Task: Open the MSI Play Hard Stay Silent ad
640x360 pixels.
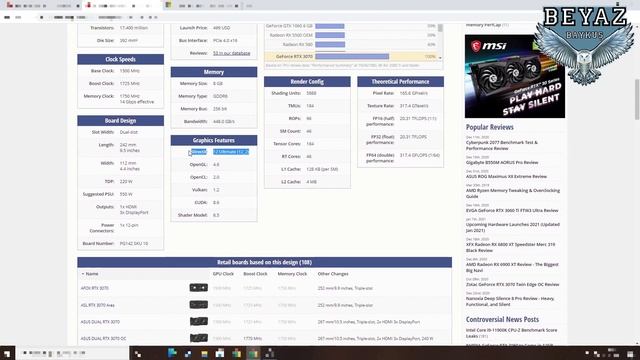Action: (515, 76)
